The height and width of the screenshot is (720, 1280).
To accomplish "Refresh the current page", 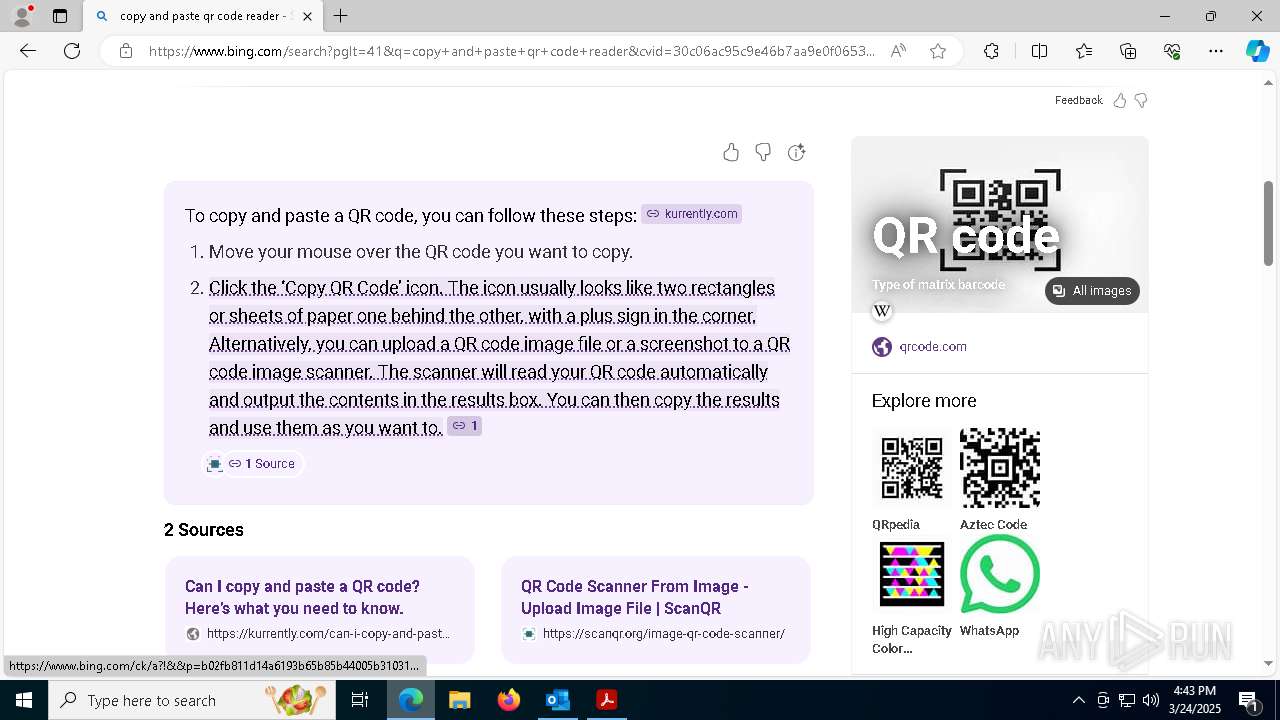I will pos(72,51).
